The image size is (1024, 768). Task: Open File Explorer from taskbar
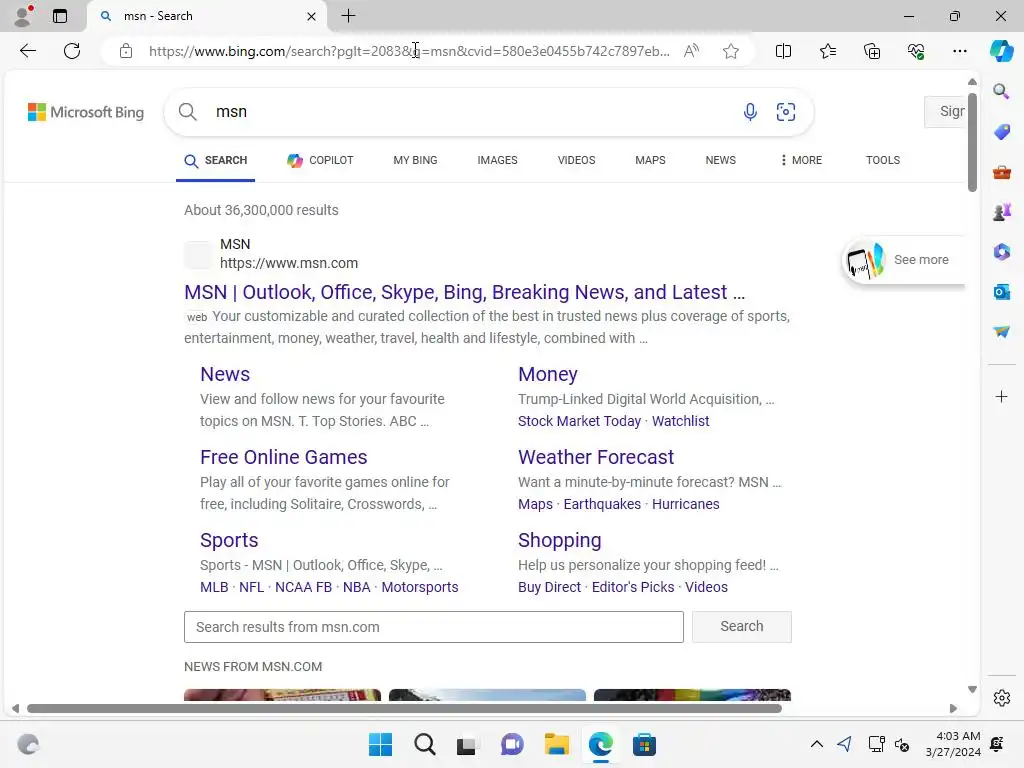556,744
